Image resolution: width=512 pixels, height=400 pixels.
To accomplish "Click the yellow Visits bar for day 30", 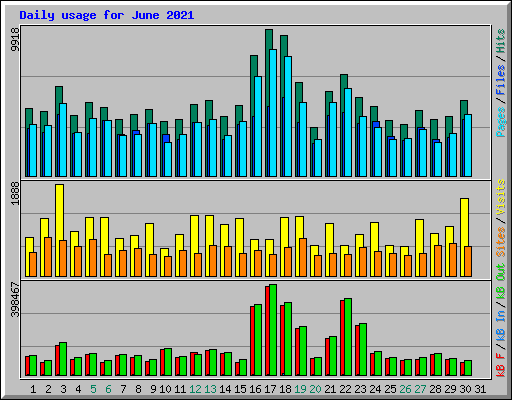I will 465,222.
